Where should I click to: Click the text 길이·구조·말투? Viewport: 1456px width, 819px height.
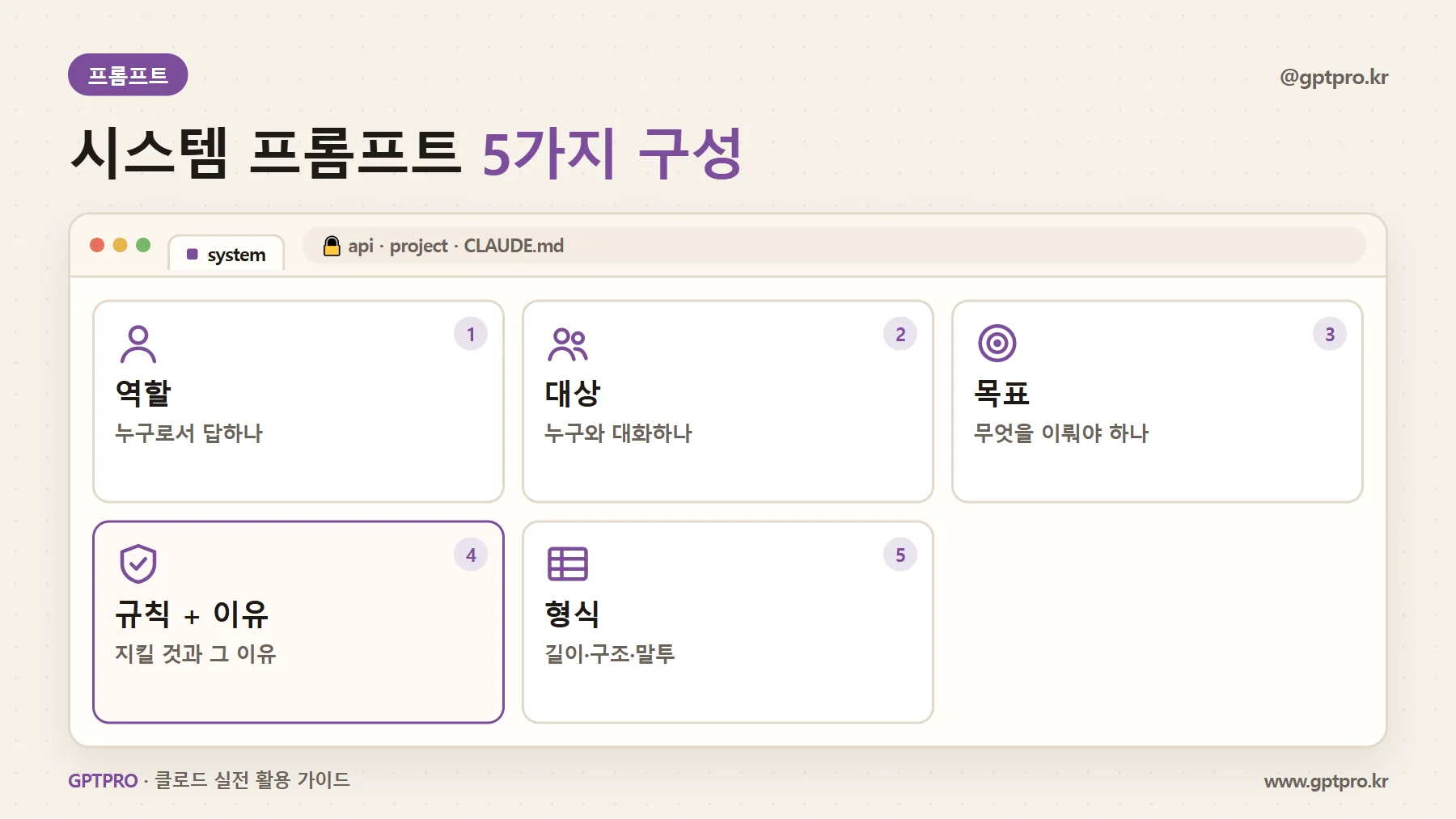(610, 653)
